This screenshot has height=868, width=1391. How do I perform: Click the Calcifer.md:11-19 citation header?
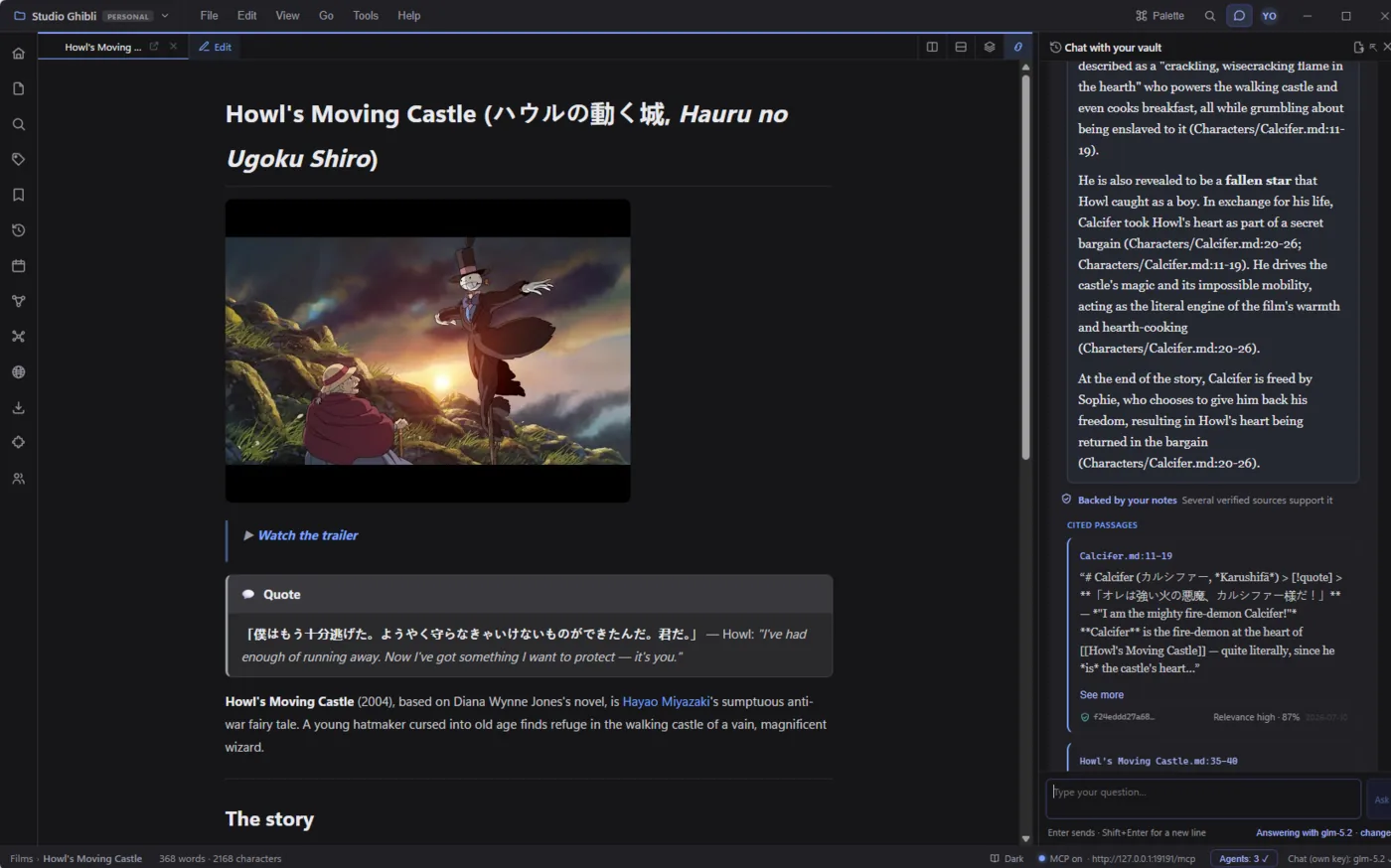[1126, 556]
